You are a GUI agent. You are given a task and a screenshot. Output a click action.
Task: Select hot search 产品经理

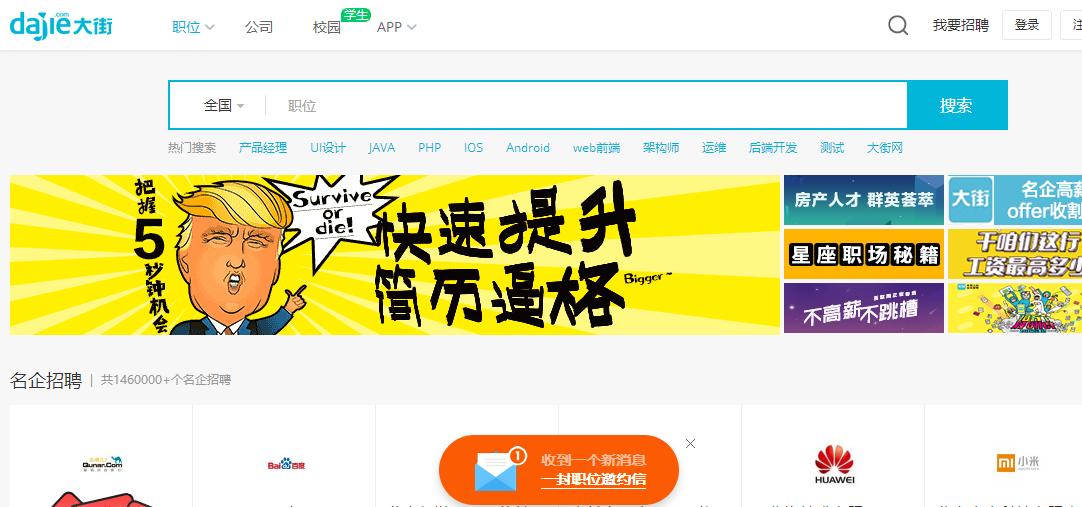(x=263, y=148)
